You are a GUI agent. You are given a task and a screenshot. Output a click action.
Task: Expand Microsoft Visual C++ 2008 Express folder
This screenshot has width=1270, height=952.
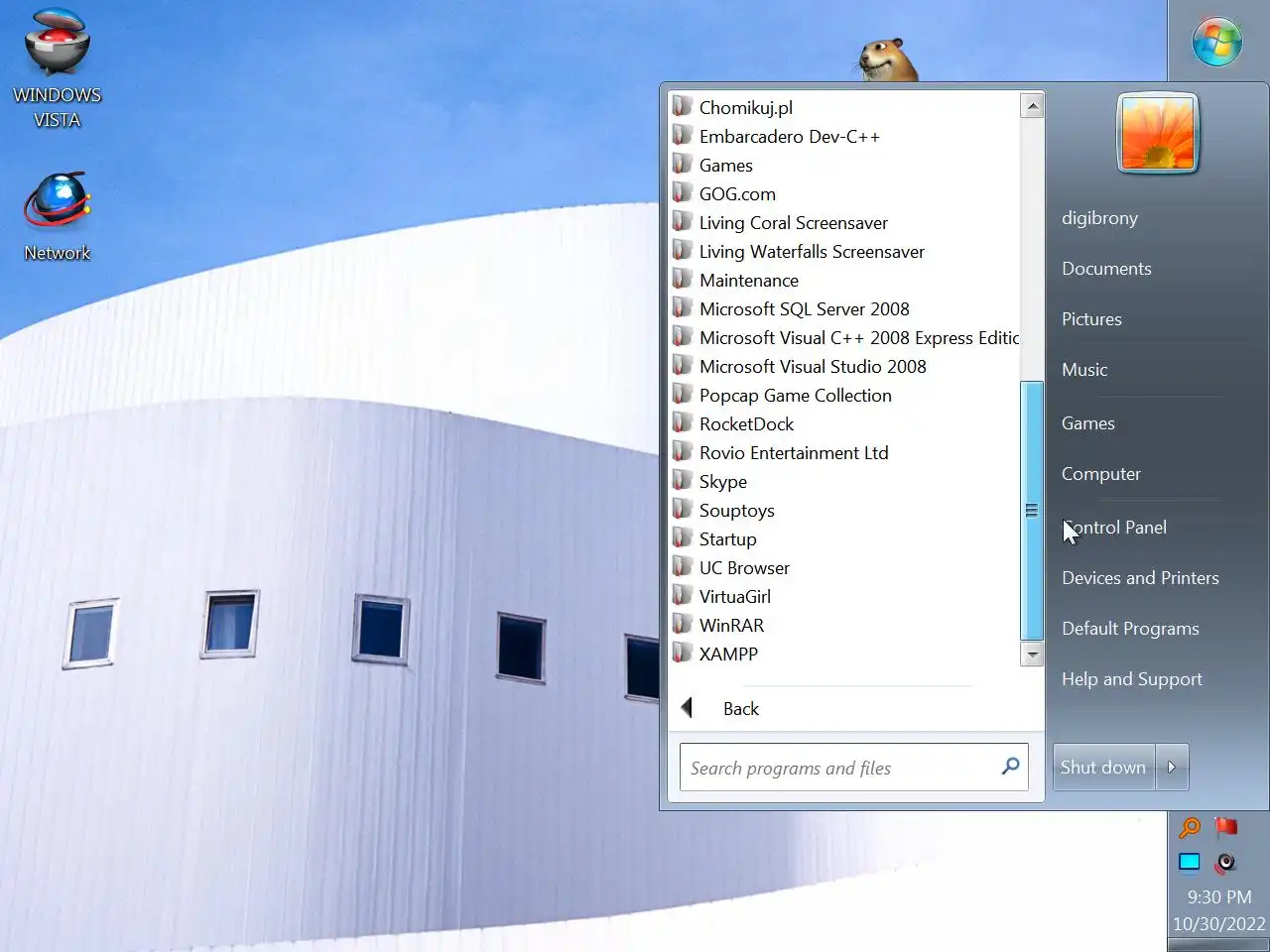point(844,337)
